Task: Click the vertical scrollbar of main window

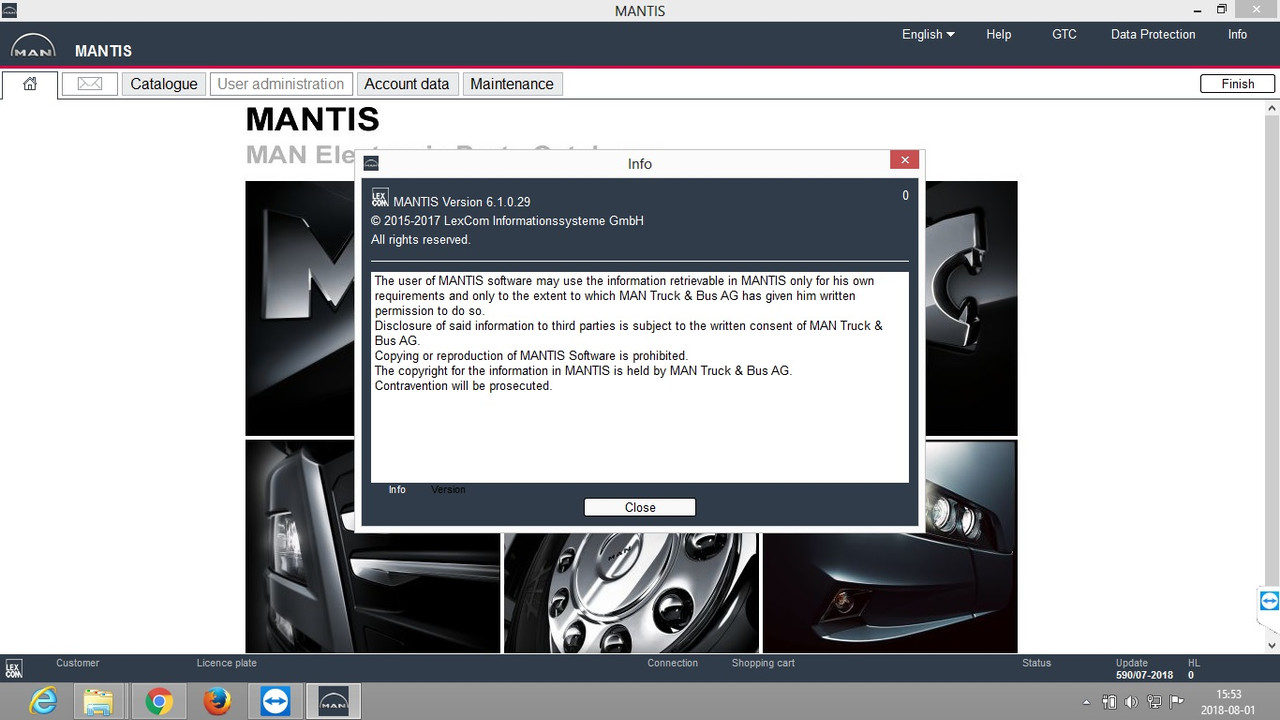Action: pos(1272,376)
